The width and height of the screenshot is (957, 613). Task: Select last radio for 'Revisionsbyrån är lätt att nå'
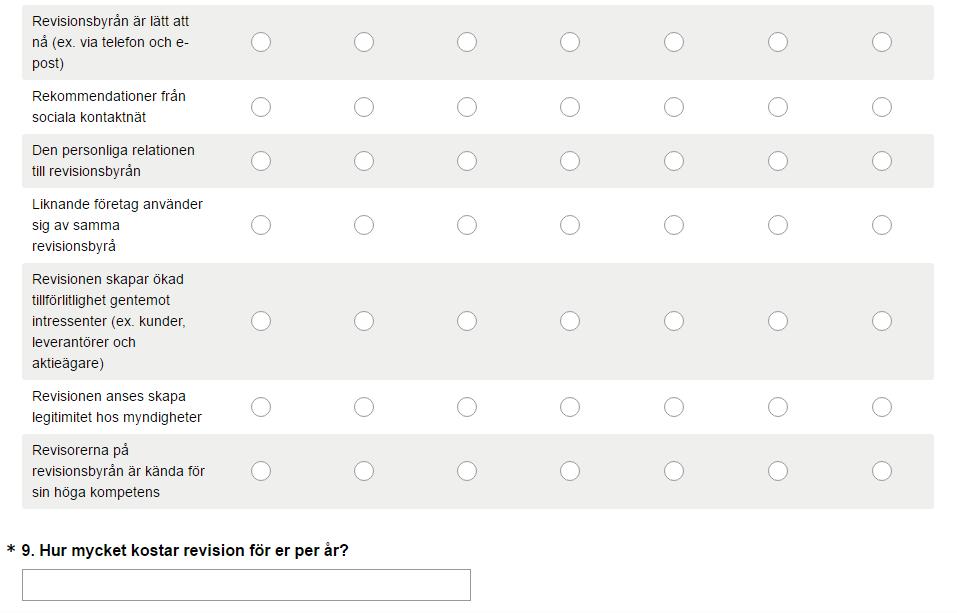(x=881, y=42)
